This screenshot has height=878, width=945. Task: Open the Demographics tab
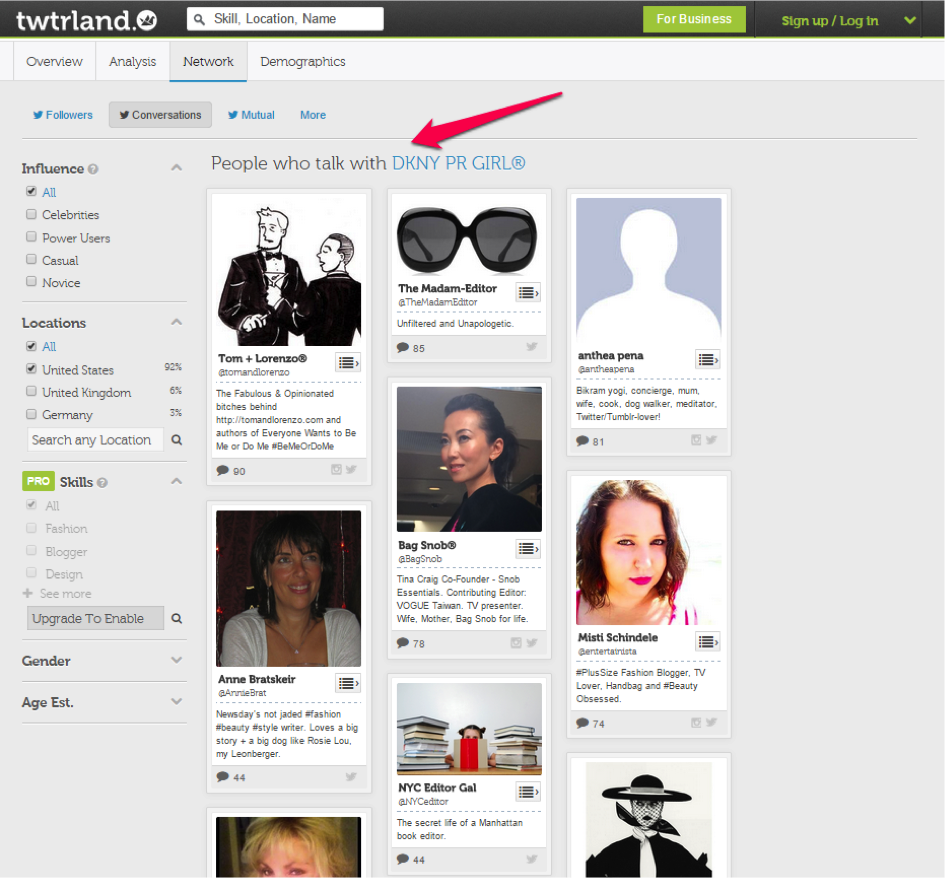[x=303, y=61]
